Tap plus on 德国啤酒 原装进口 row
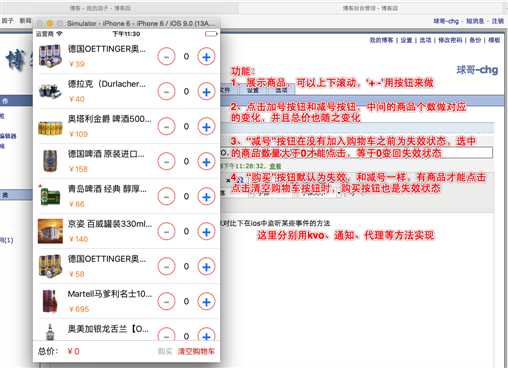 tap(206, 162)
